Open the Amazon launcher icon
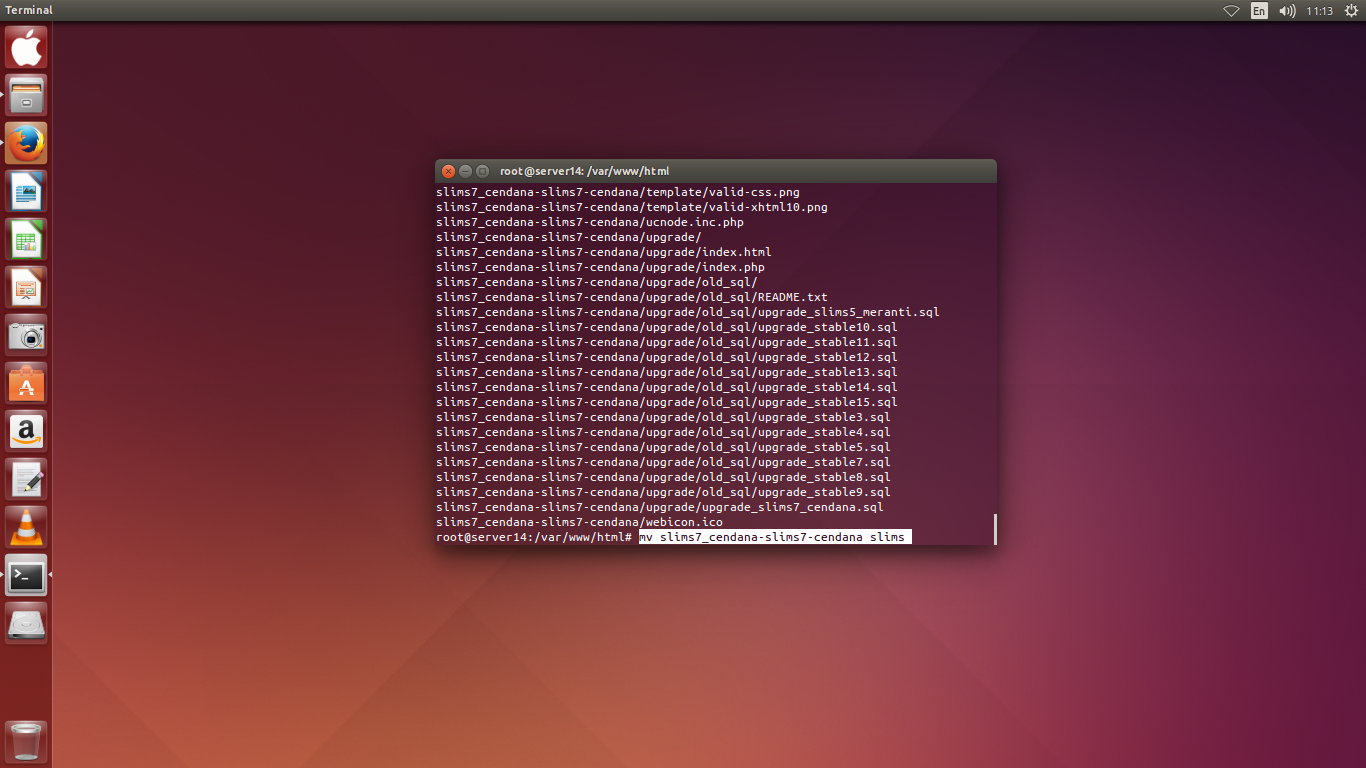Screen dimensions: 1366x768 click(x=26, y=431)
